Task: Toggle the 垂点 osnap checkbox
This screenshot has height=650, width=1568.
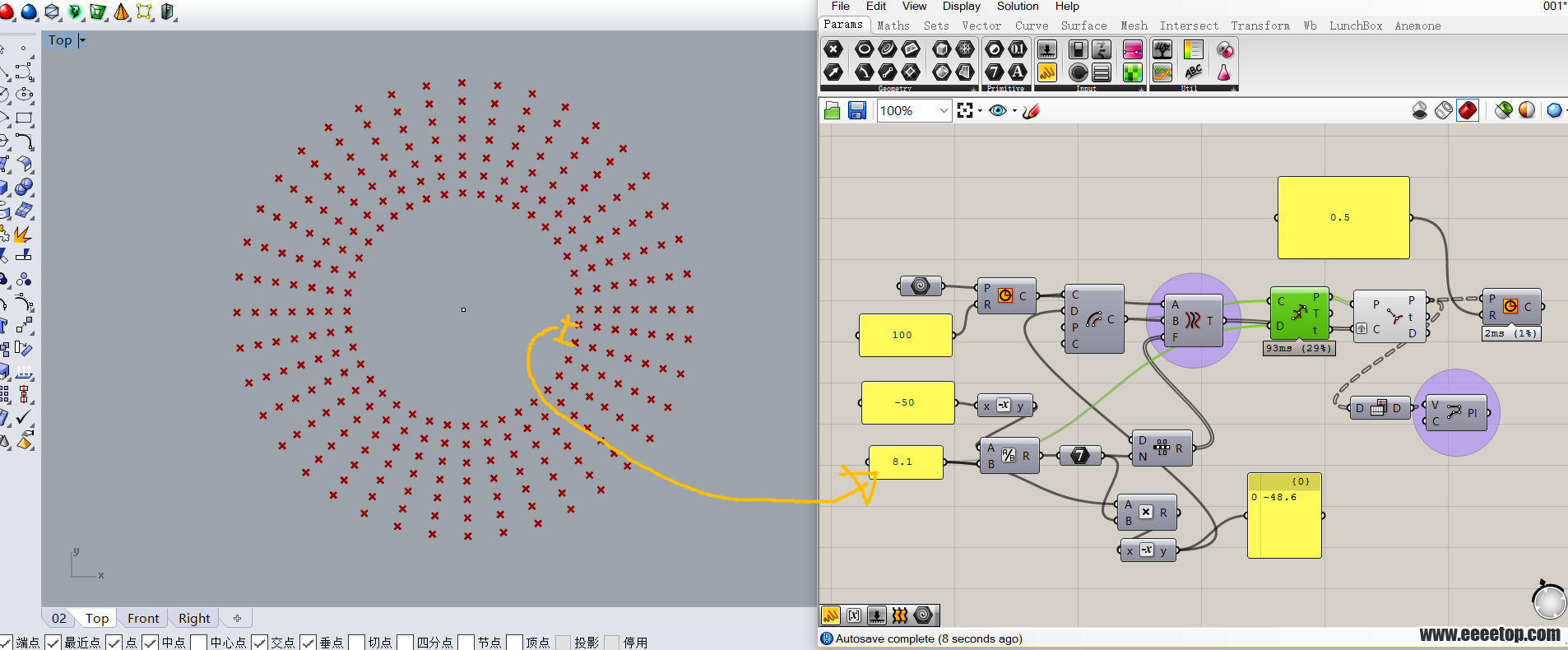Action: pyautogui.click(x=308, y=643)
